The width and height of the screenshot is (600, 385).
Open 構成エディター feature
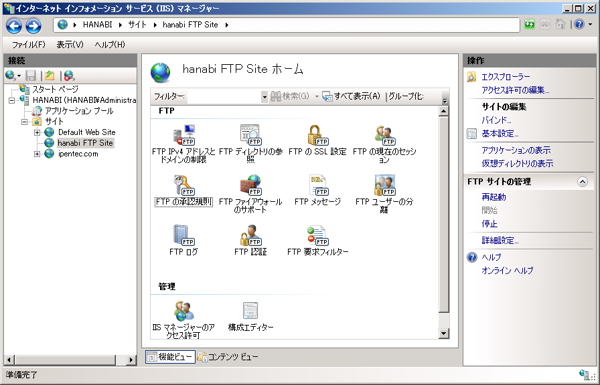250,316
